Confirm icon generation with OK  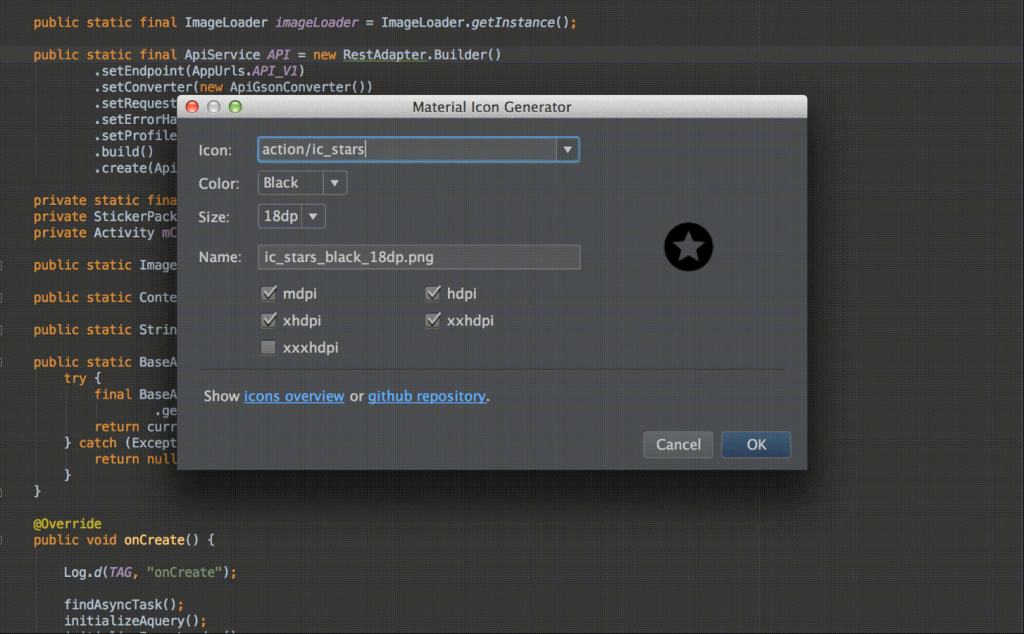pyautogui.click(x=756, y=444)
